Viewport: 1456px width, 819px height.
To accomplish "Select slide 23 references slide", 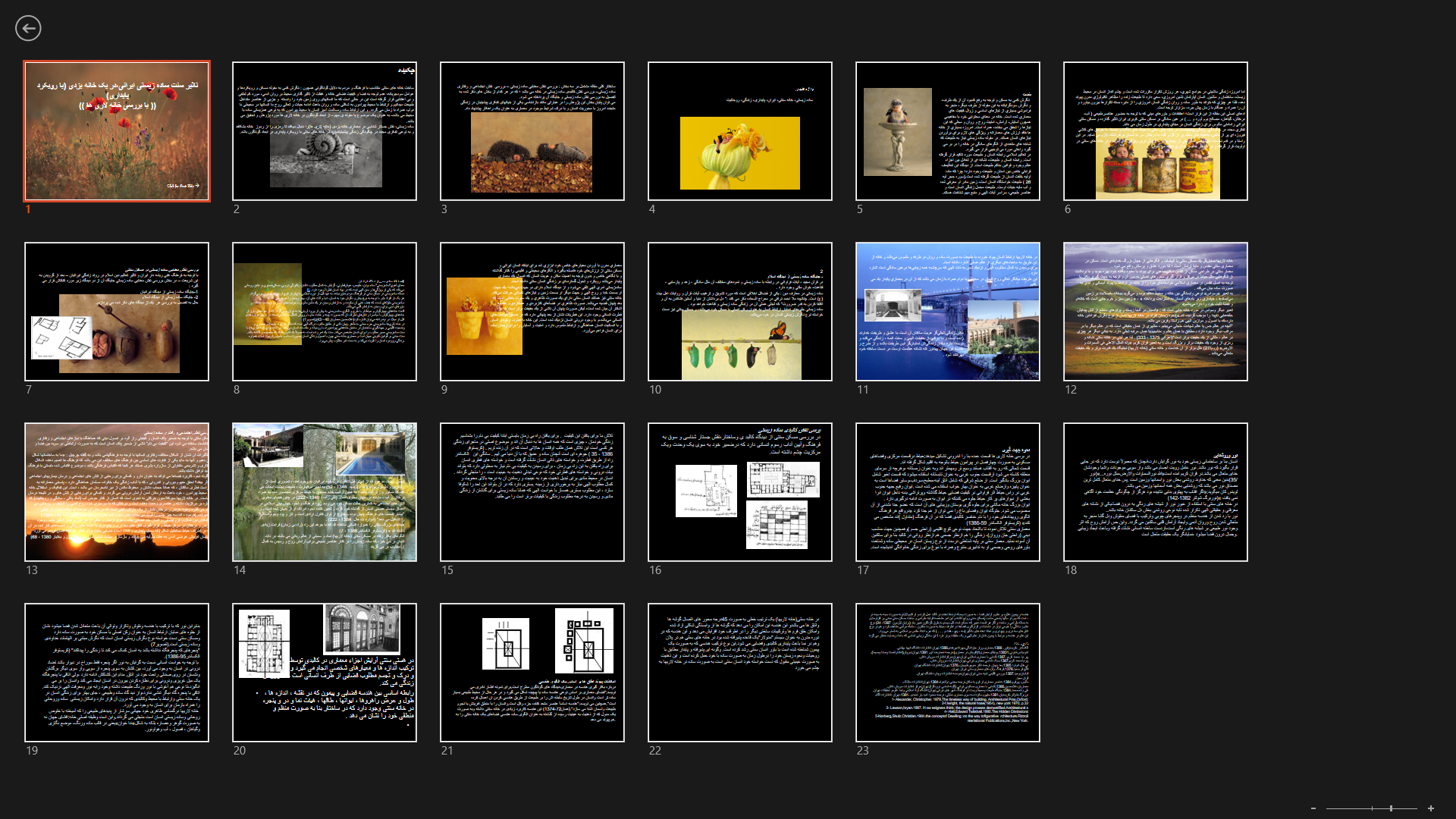I will (948, 673).
